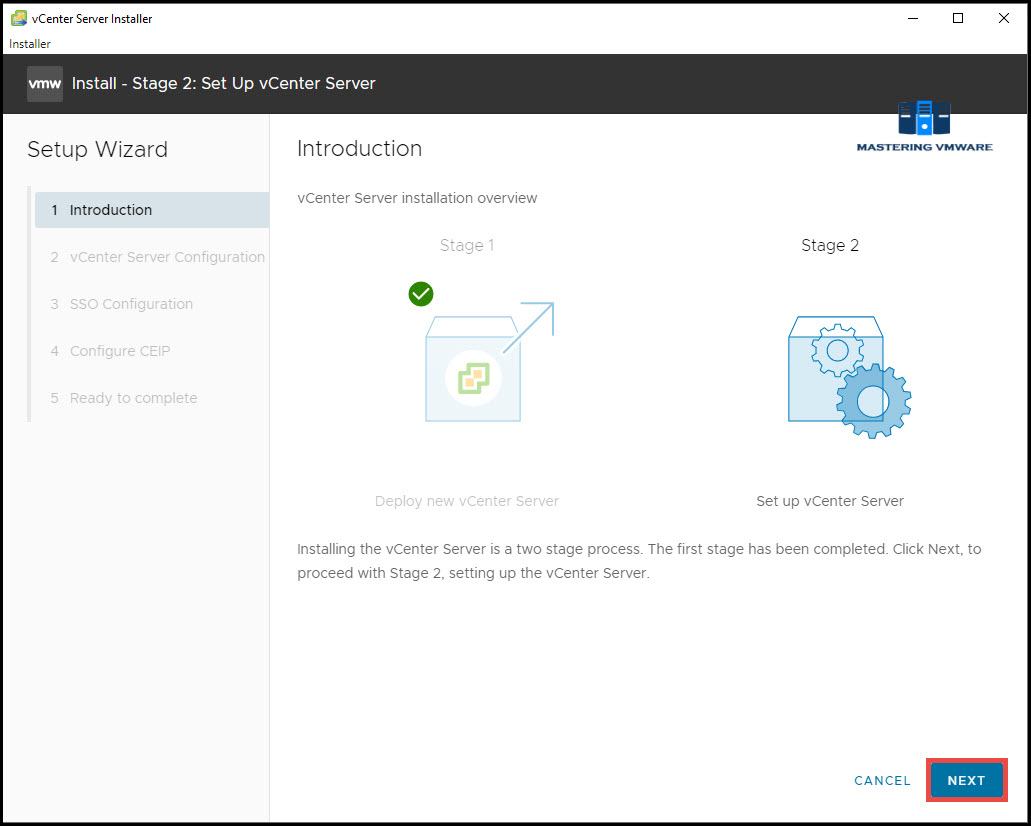Click the Stage 2 heading text
The width and height of the screenshot is (1031, 826).
click(830, 245)
